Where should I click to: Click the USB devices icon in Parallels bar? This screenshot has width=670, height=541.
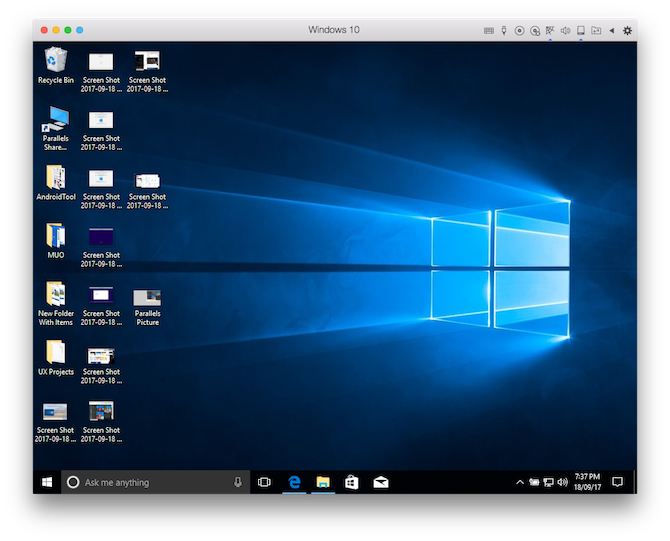tap(504, 30)
